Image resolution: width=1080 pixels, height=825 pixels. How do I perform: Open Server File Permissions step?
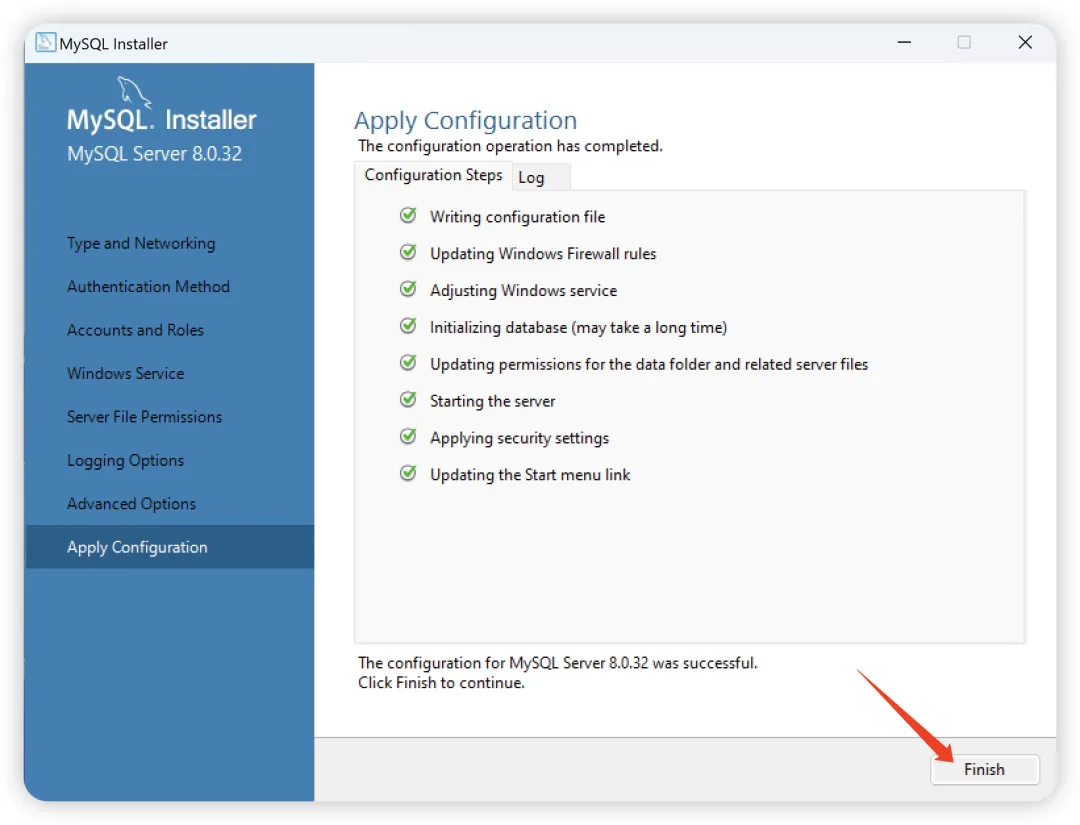[144, 417]
